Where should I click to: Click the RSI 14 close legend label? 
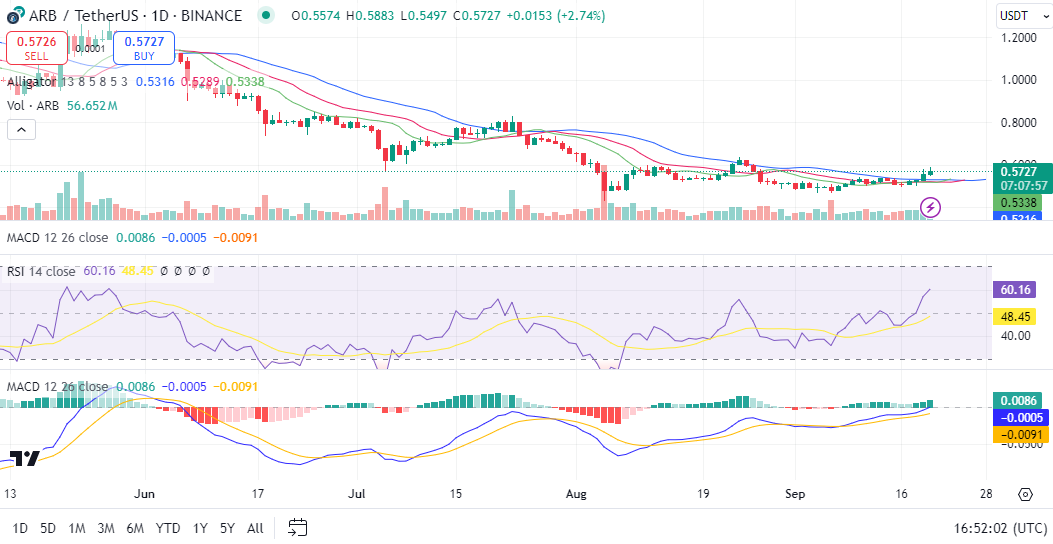click(41, 271)
